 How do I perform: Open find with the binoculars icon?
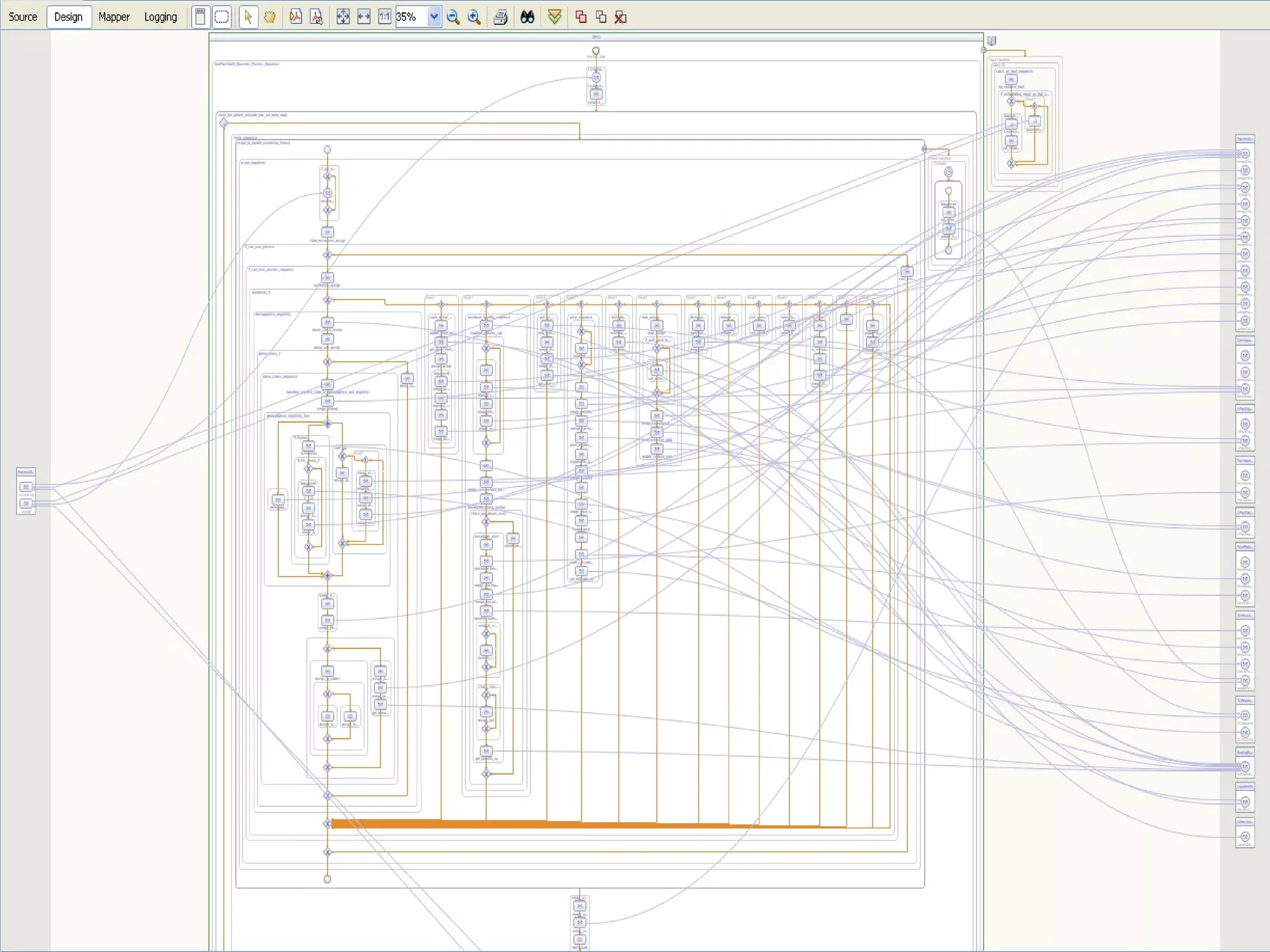[527, 17]
